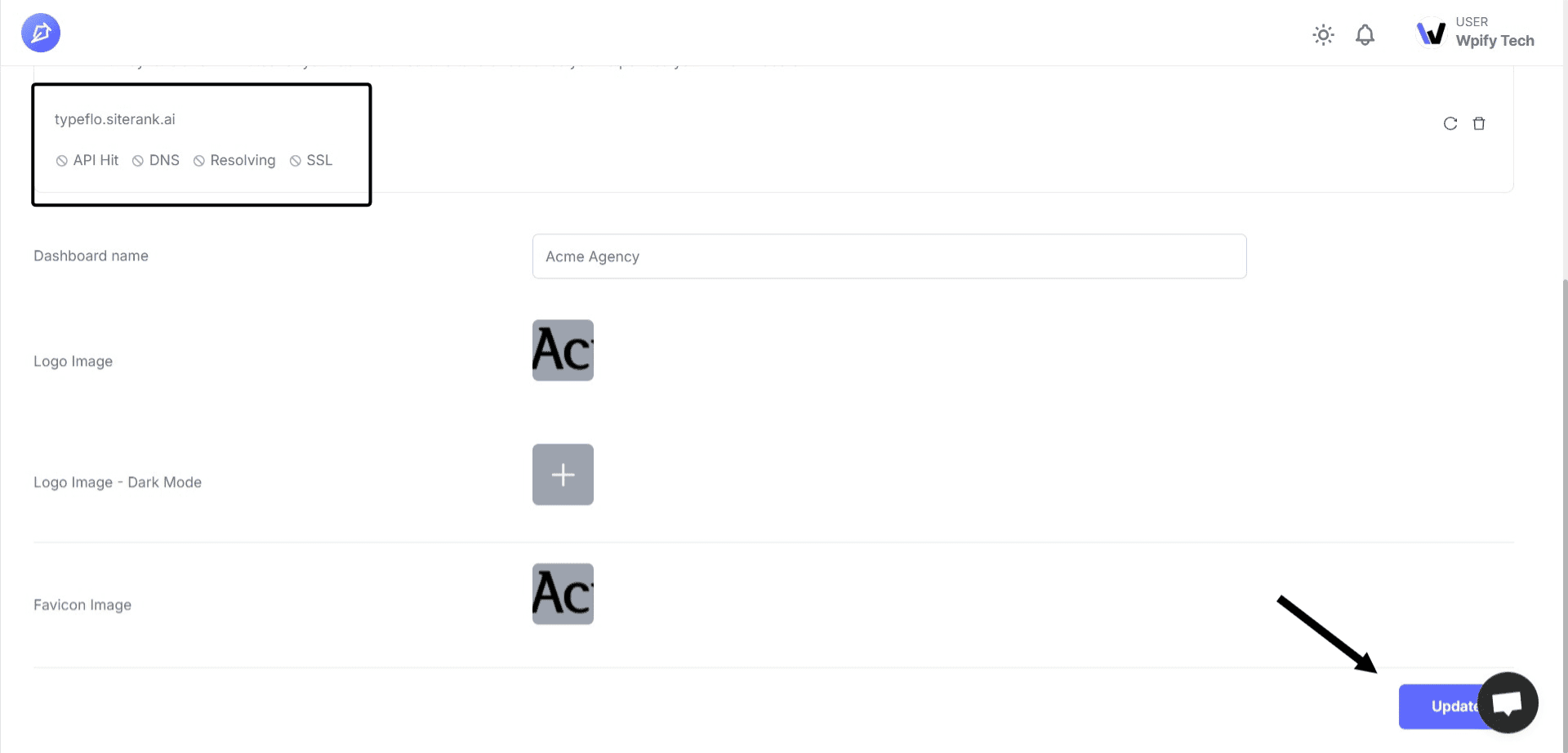1568x753 pixels.
Task: Delete the typeflo.siterank.ai custom domain
Action: click(1479, 123)
